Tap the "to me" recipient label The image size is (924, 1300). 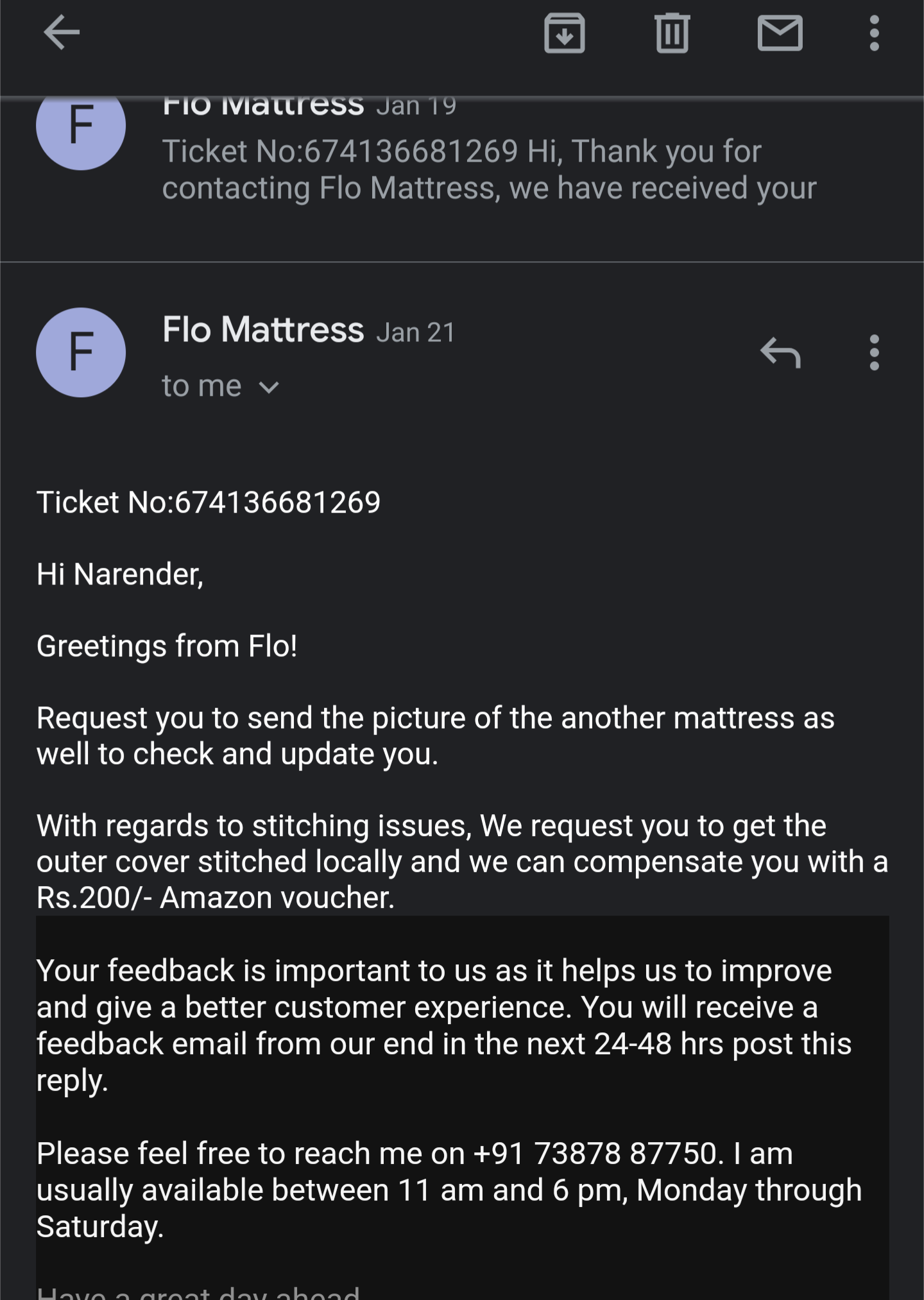tap(201, 386)
